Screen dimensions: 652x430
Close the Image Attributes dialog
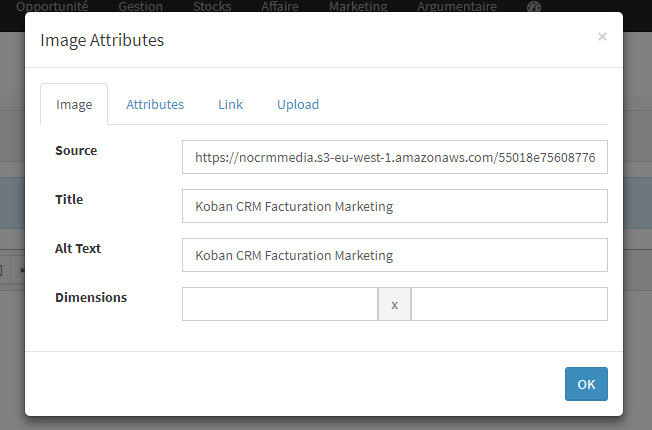click(602, 37)
